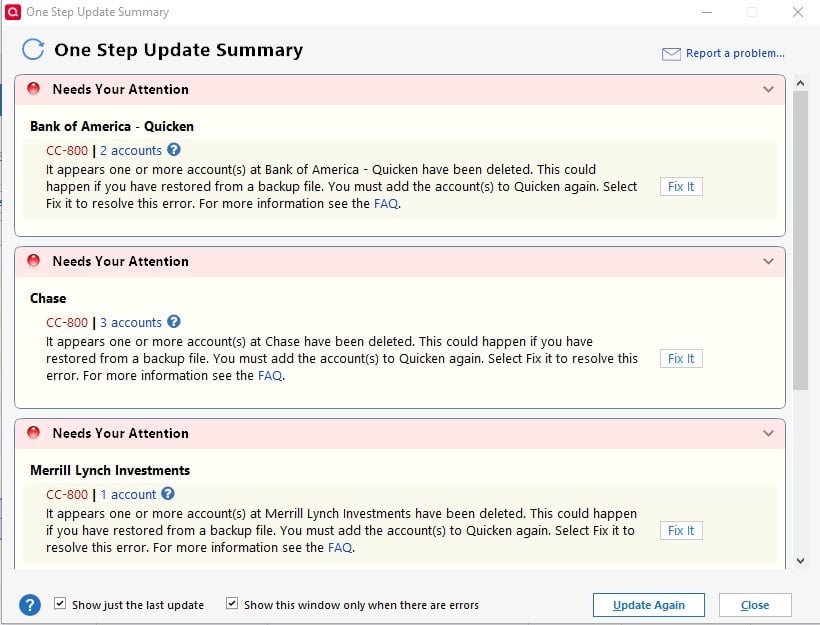Click the blue question mark at bottom left
The height and width of the screenshot is (625, 820).
(29, 604)
